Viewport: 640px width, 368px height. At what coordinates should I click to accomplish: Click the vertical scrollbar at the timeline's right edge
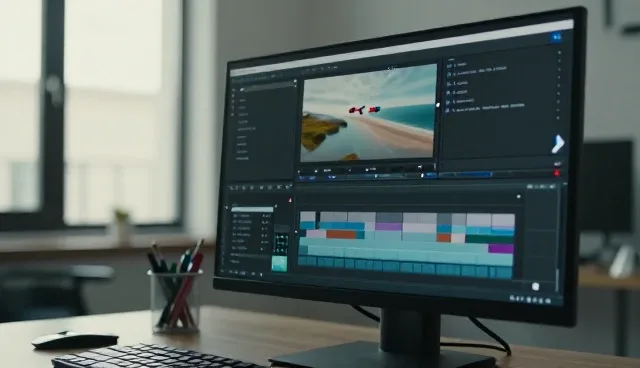click(x=557, y=279)
